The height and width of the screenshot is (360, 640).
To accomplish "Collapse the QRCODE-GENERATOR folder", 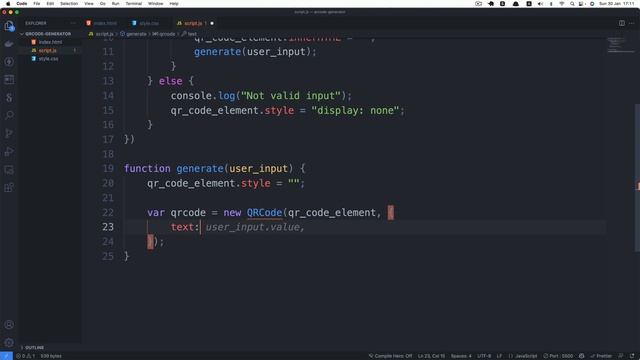I will pyautogui.click(x=45, y=34).
